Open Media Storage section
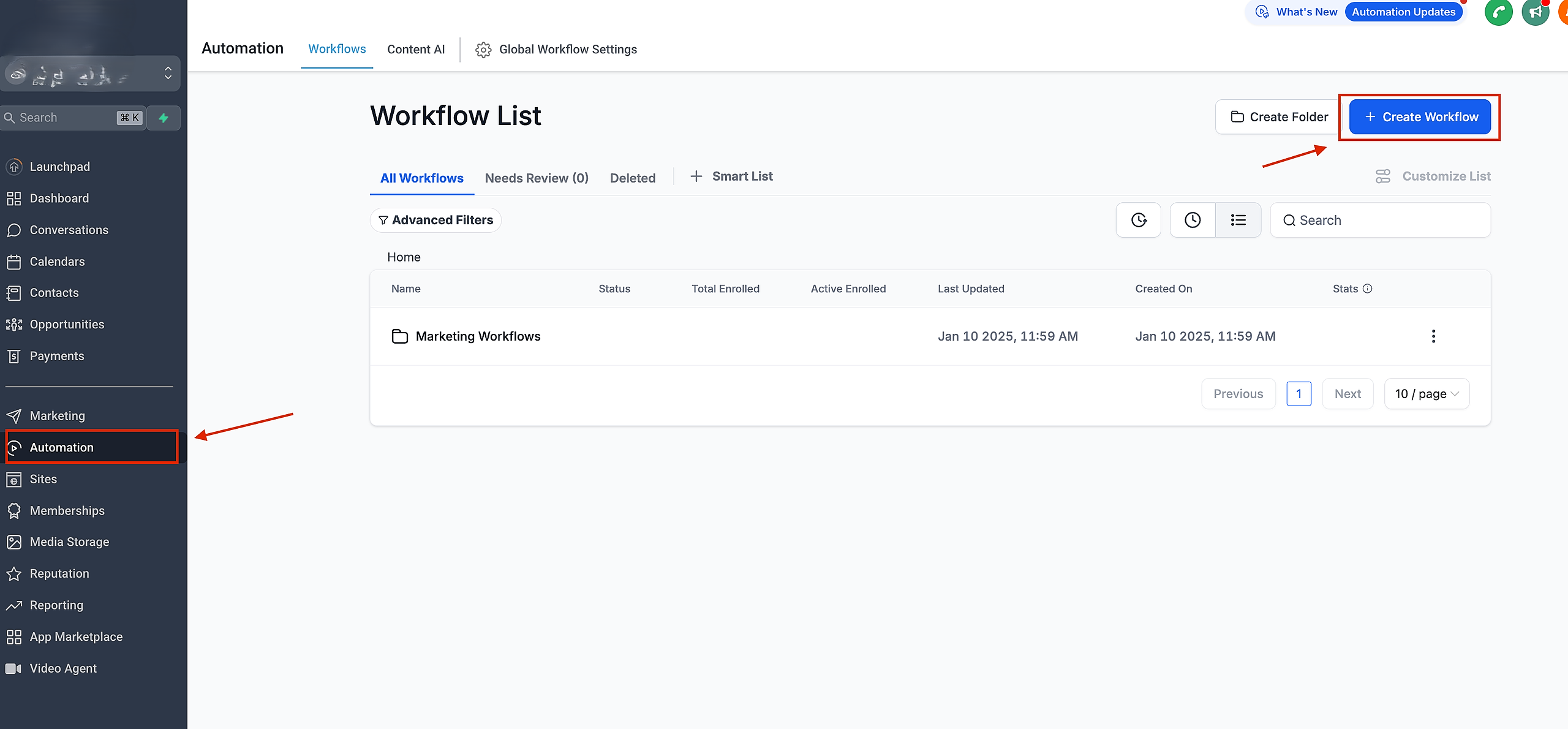Viewport: 1568px width, 729px height. point(69,542)
